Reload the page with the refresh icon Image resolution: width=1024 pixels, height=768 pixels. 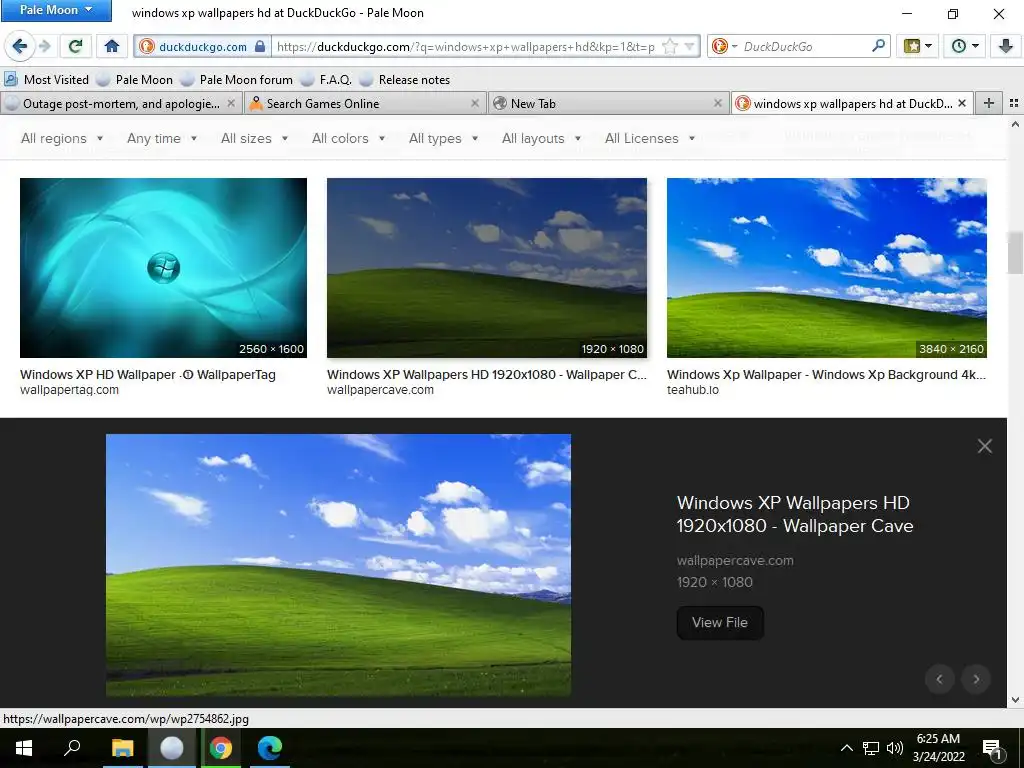coord(76,46)
